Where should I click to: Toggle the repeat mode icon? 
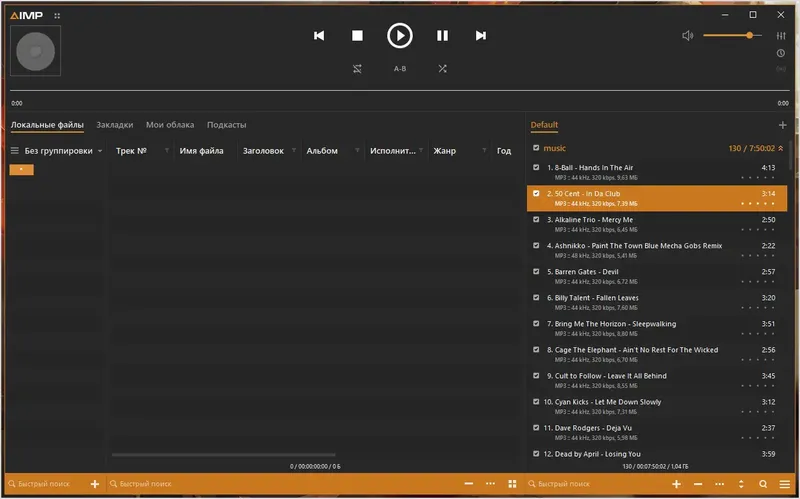pos(357,69)
